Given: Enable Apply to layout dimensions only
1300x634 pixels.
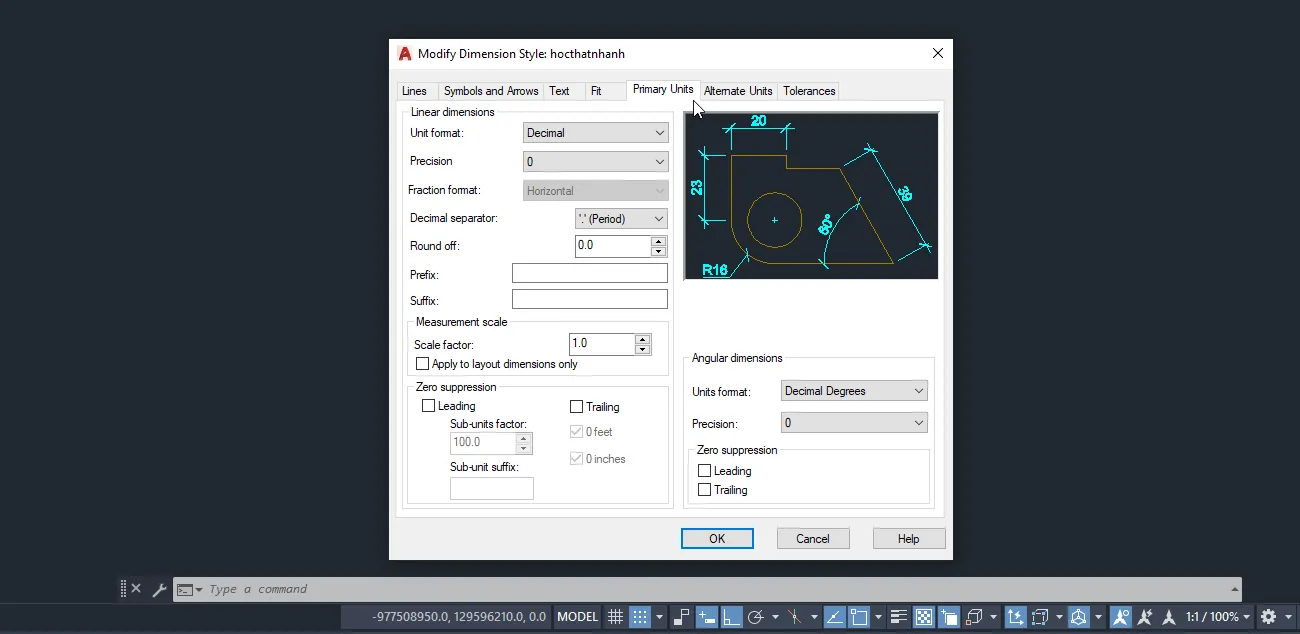Looking at the screenshot, I should point(423,364).
